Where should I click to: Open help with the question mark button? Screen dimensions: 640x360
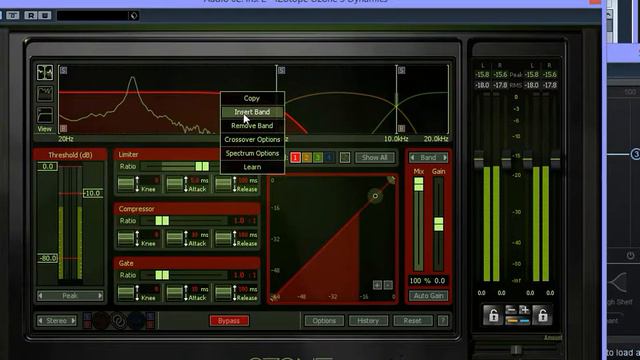tap(443, 321)
